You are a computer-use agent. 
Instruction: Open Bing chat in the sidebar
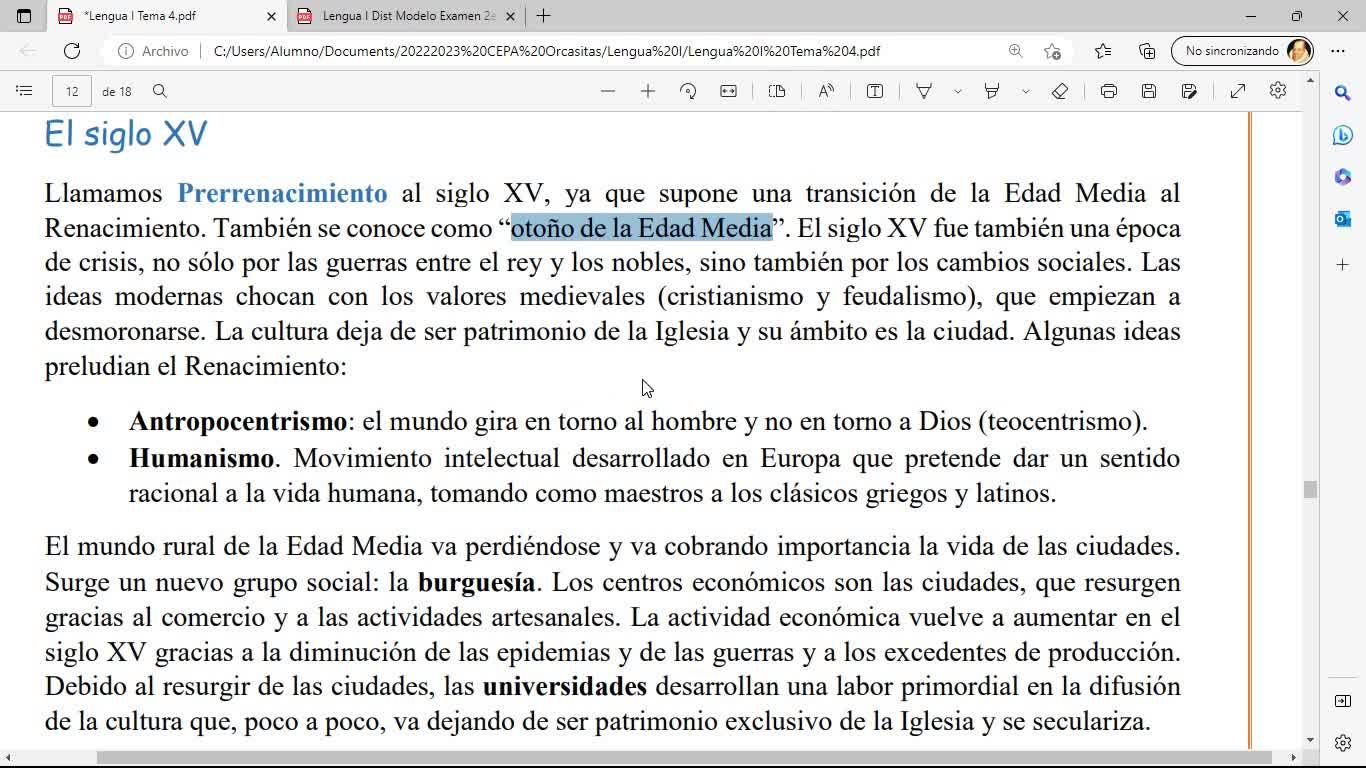pyautogui.click(x=1343, y=135)
